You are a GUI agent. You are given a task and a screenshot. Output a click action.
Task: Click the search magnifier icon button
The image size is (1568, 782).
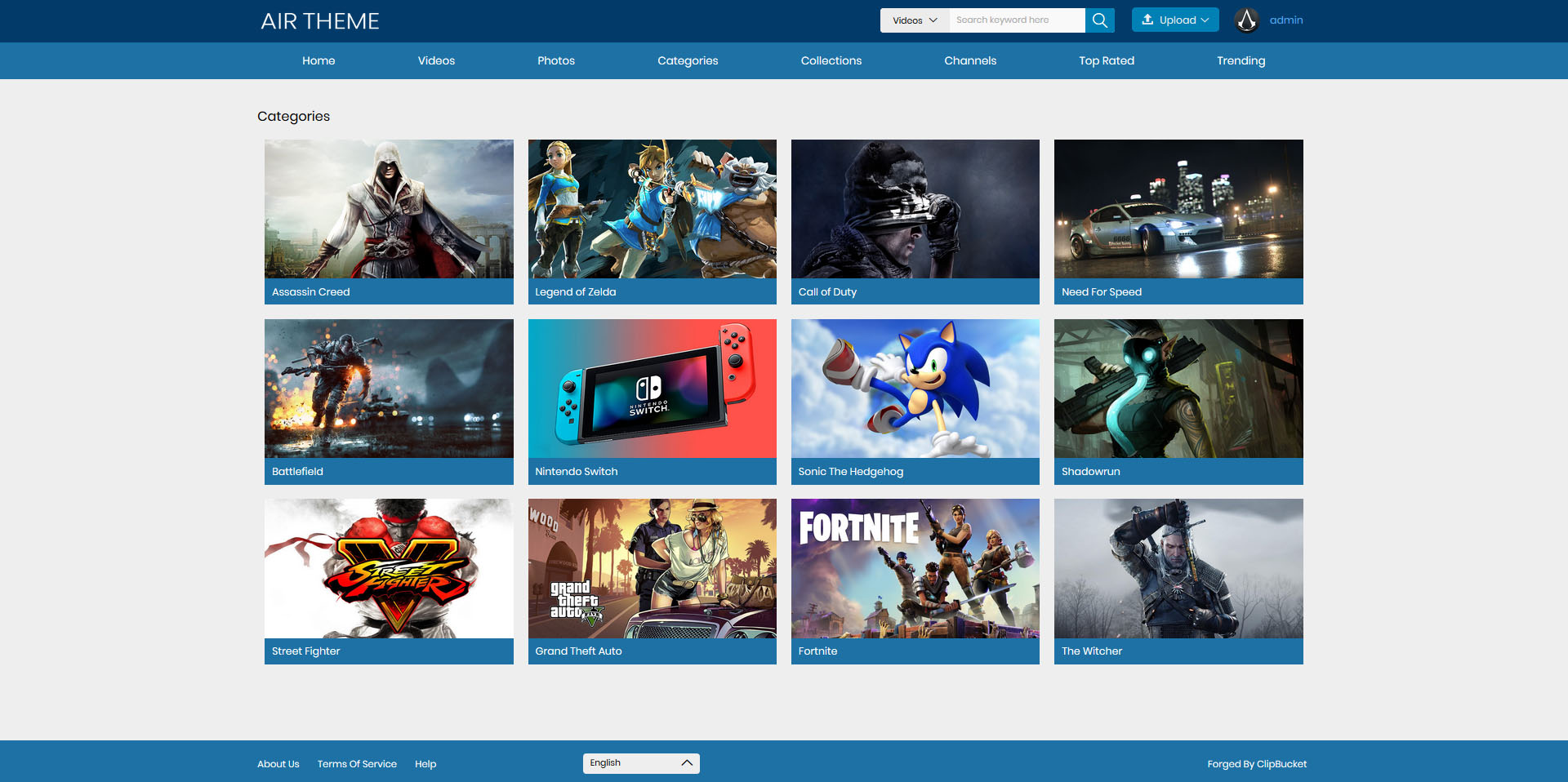click(x=1099, y=20)
